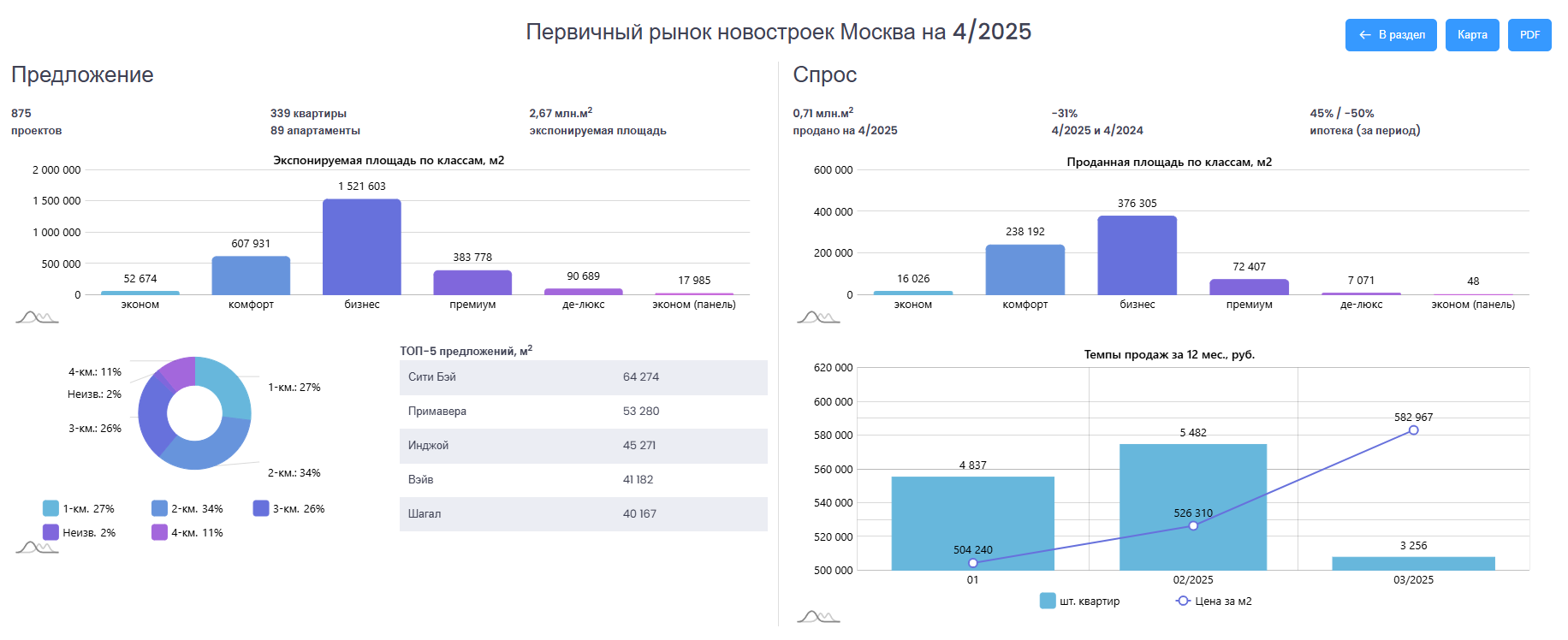This screenshot has height=640, width=1568.
Task: Click the amCharts logo under the Темпы продаж chart
Action: (x=818, y=616)
